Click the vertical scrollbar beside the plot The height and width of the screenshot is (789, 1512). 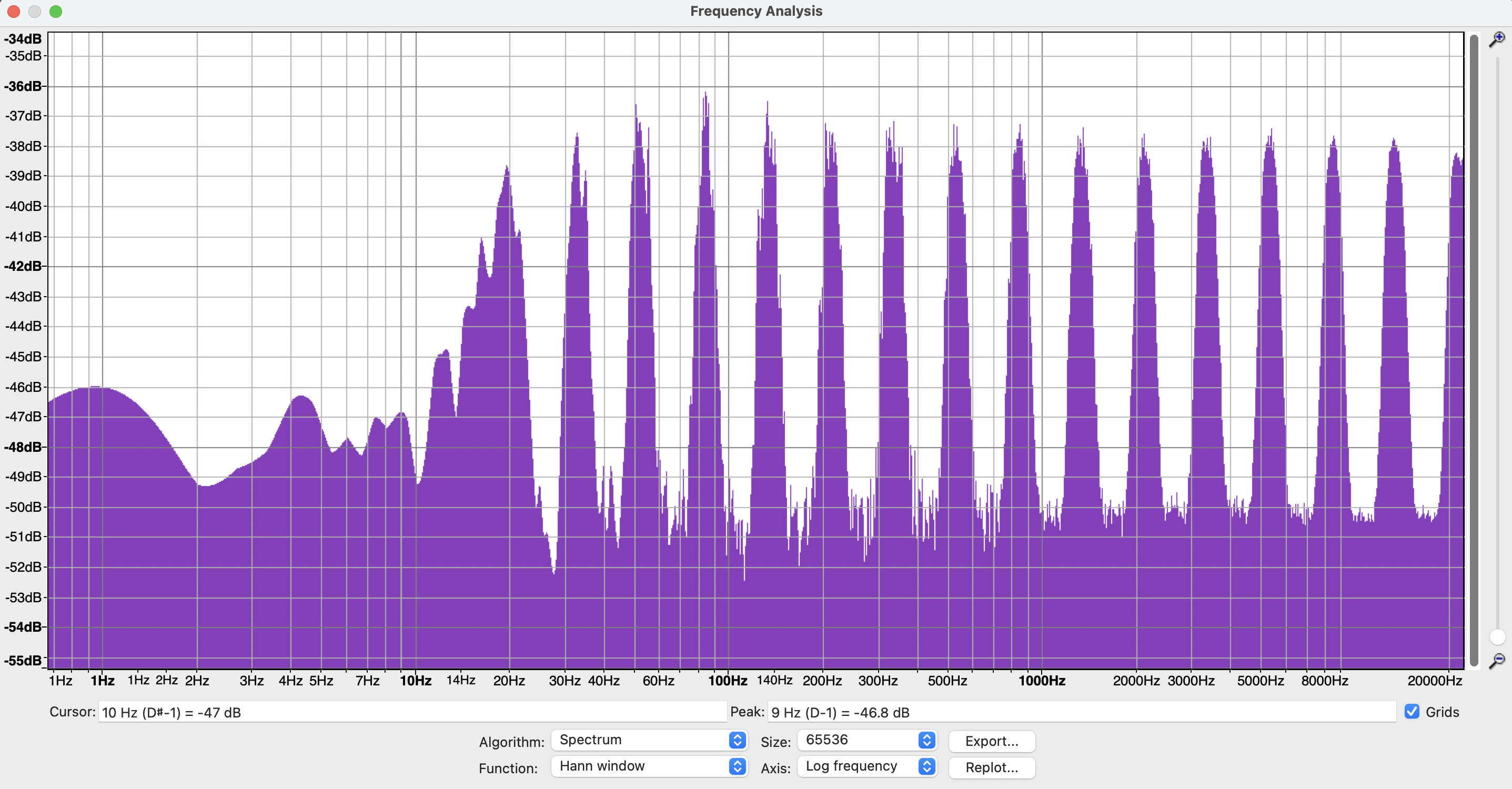(x=1474, y=349)
